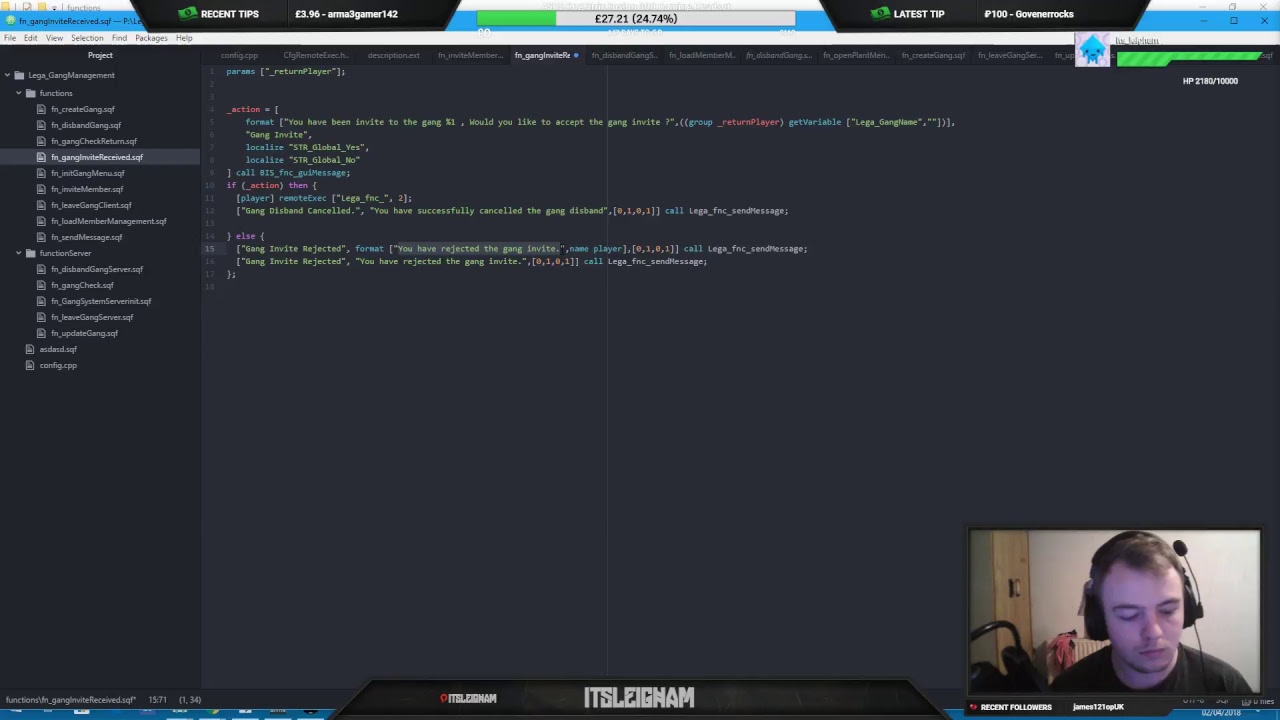
Task: Switch to the fn_openPlantMen tab
Action: click(x=856, y=56)
